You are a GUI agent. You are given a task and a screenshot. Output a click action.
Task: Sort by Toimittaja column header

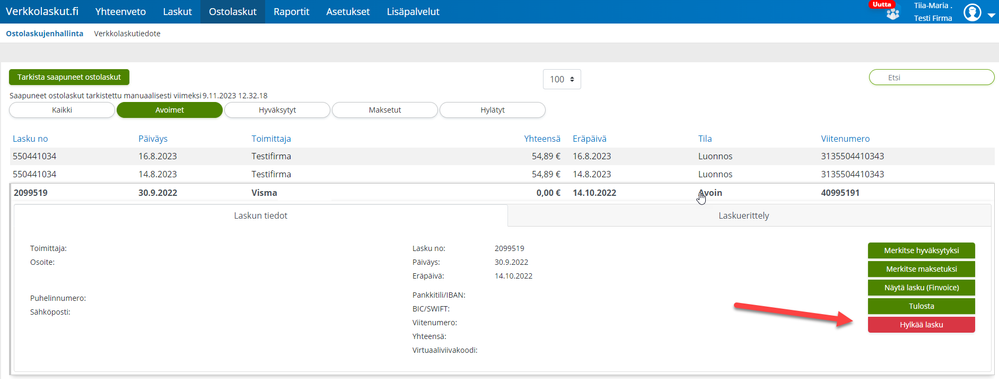coord(271,139)
